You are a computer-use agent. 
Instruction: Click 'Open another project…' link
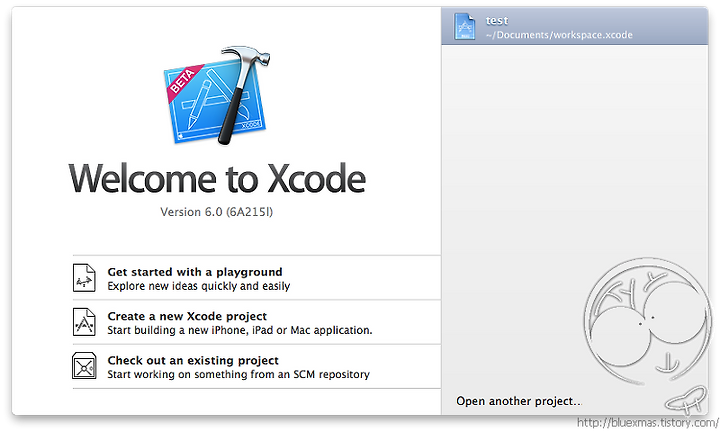(x=519, y=401)
